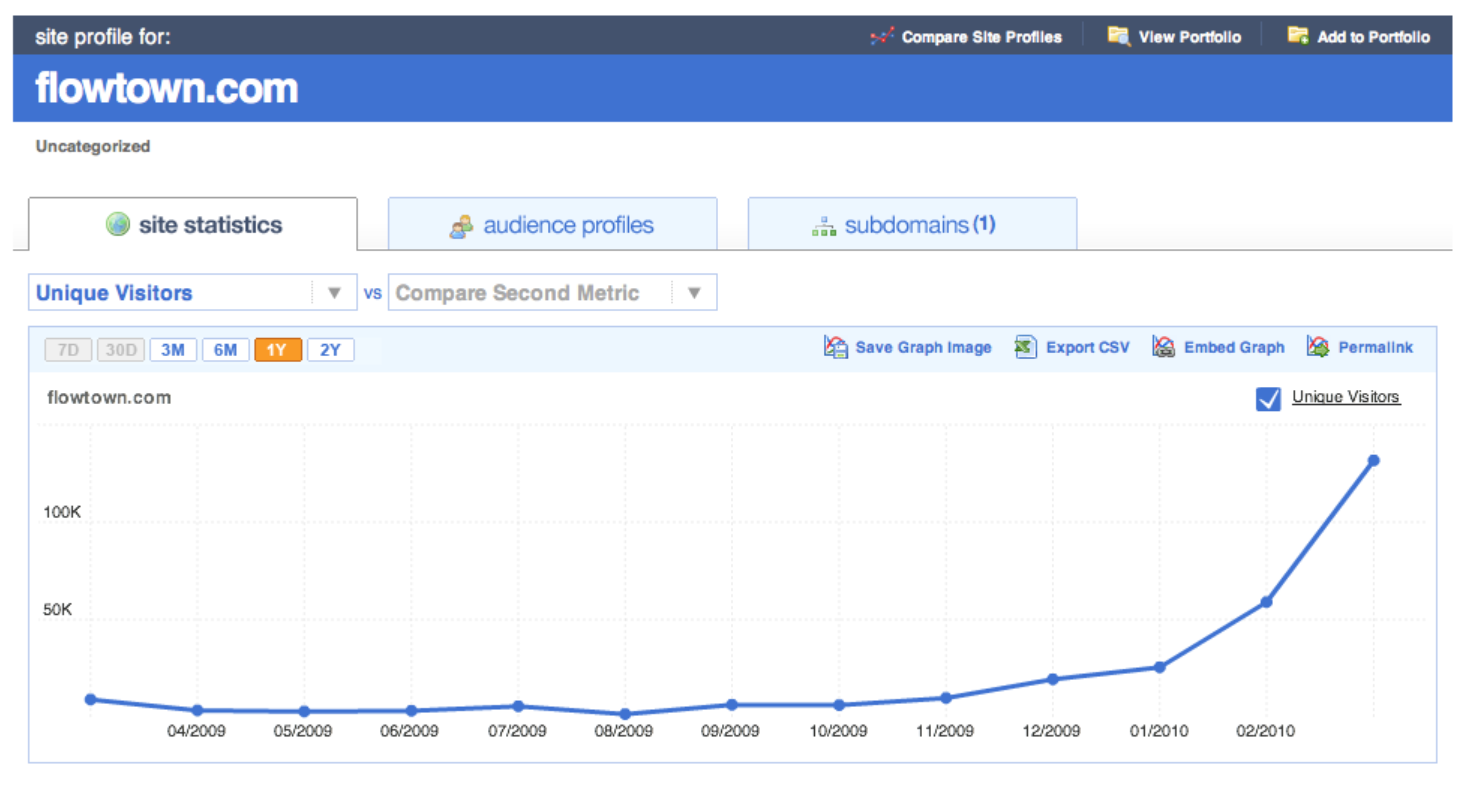Click the Embed Graph link
Screen dimensions: 1464x786
point(1234,347)
